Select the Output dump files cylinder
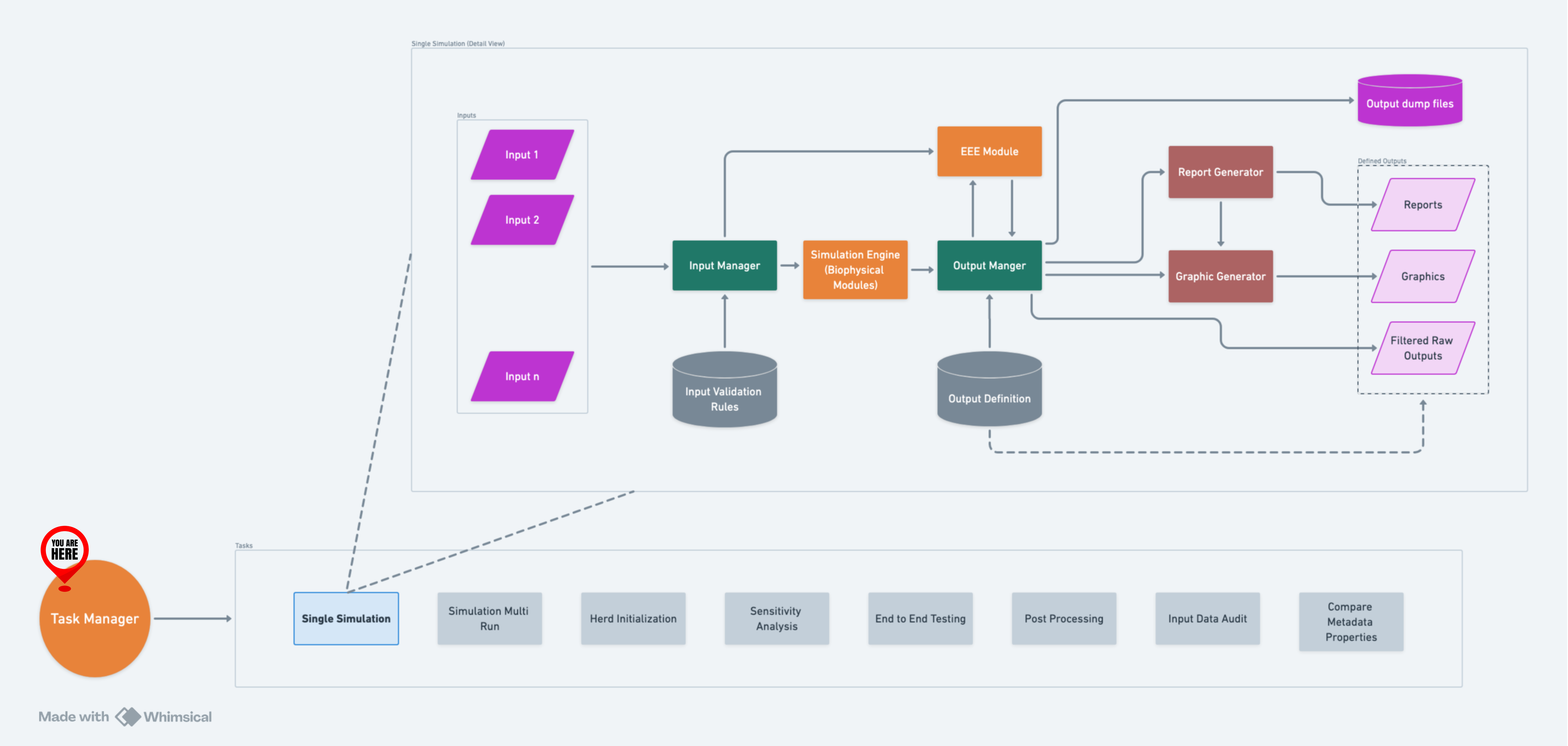The height and width of the screenshot is (746, 1568). tap(1410, 100)
